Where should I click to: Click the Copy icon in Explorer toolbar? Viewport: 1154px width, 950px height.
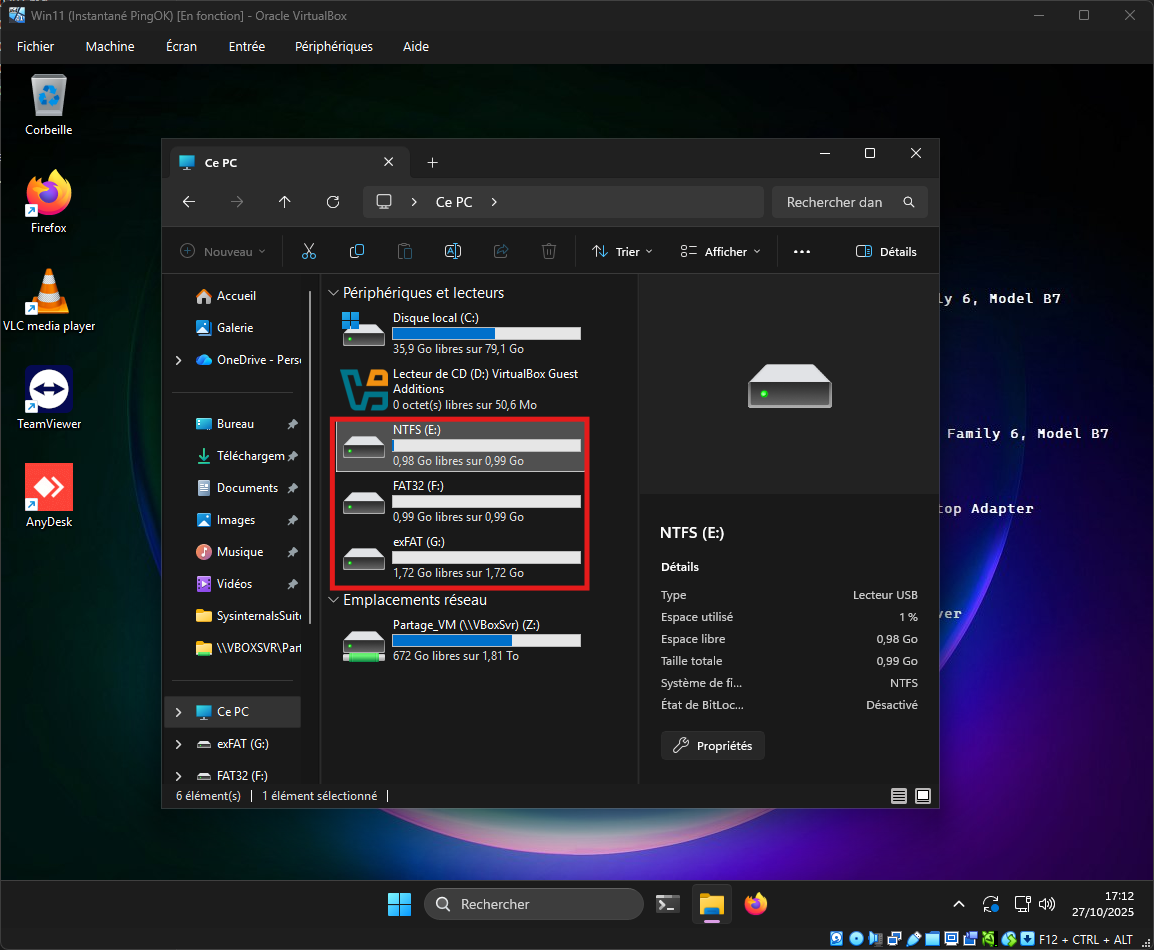357,252
